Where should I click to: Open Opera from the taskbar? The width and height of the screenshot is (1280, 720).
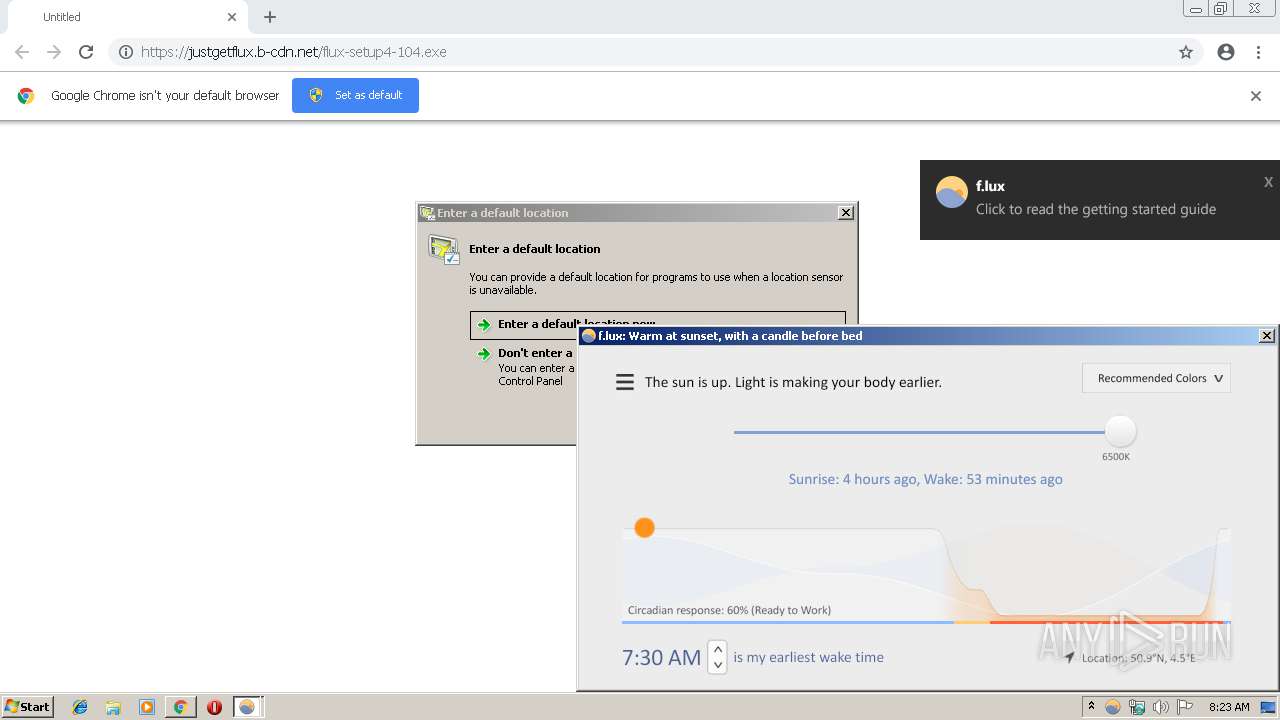[214, 707]
